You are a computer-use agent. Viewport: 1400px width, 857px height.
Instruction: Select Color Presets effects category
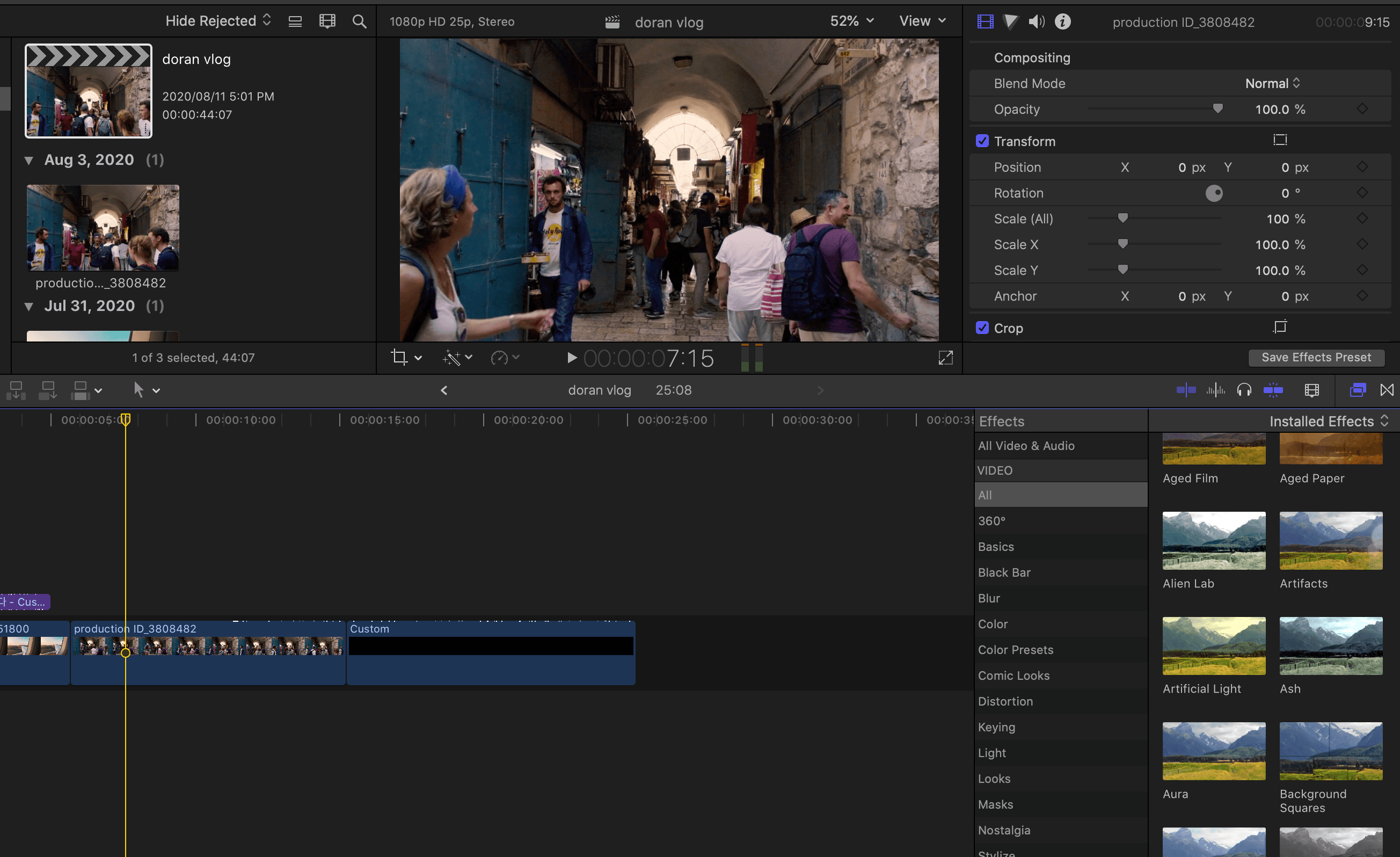(x=1015, y=650)
